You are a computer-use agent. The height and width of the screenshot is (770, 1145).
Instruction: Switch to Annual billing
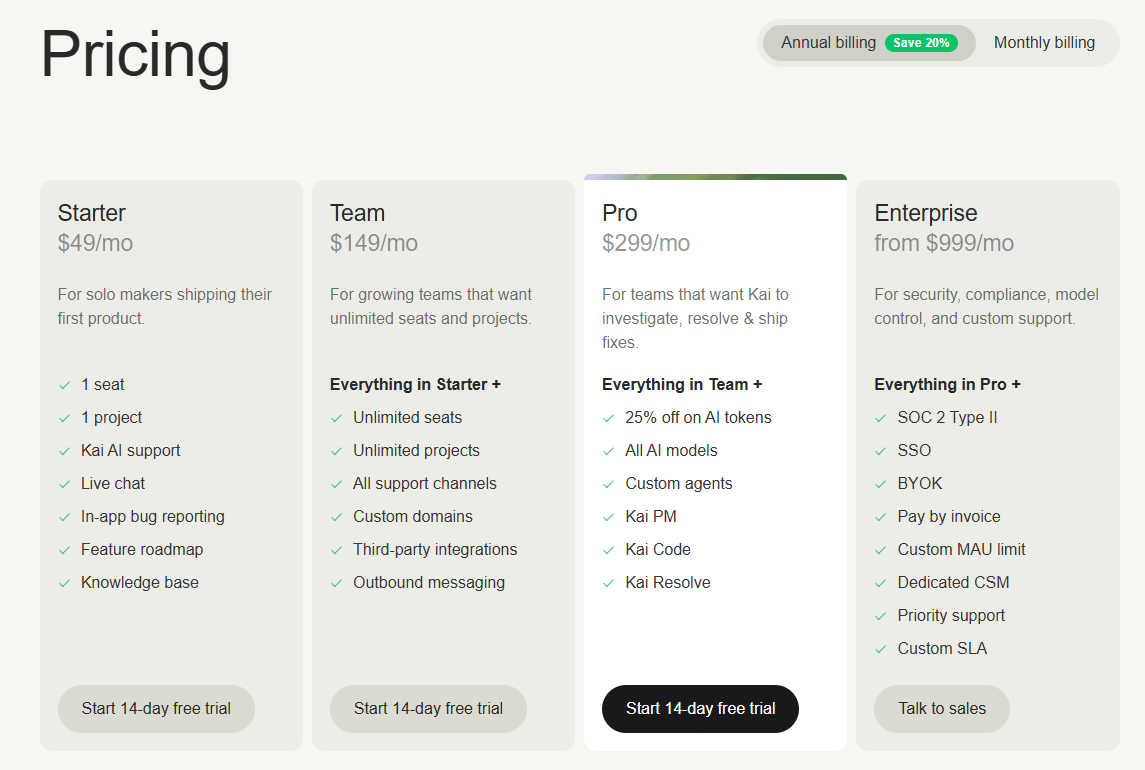pos(869,43)
